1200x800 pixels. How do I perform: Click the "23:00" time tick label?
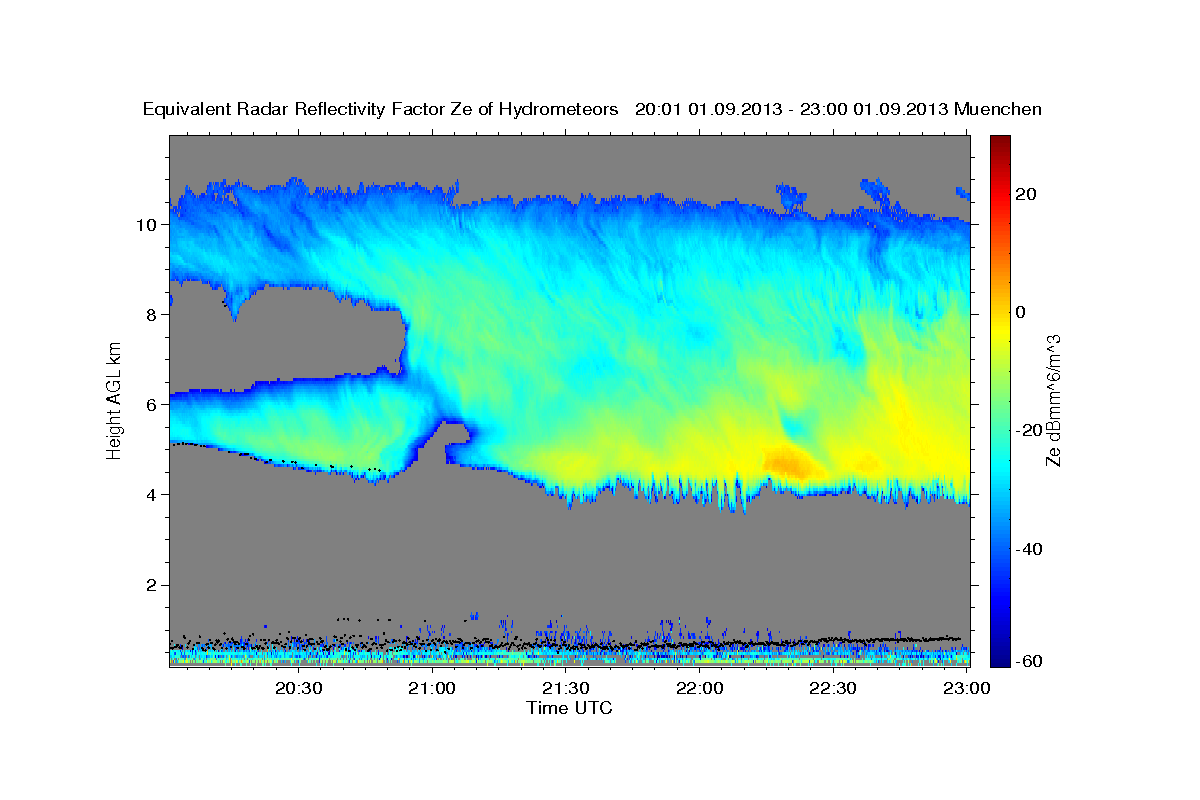pyautogui.click(x=966, y=688)
